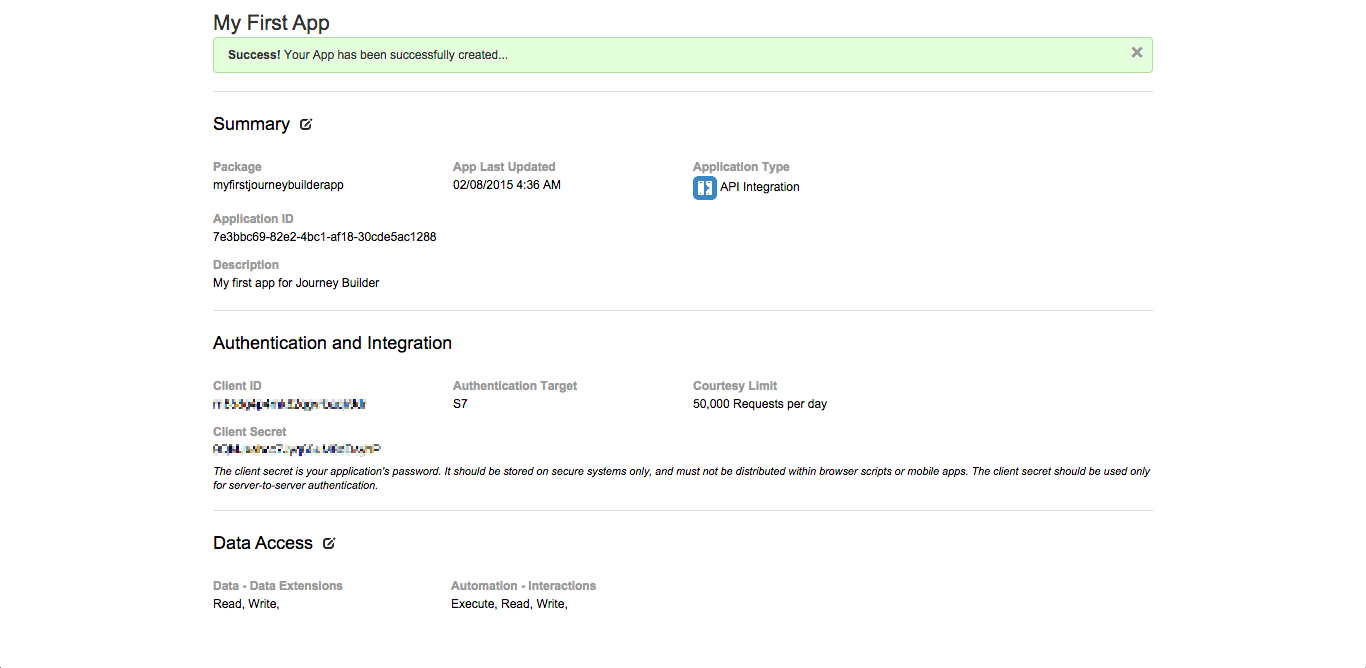Image resolution: width=1366 pixels, height=668 pixels.
Task: Click the 'Success!' alert message text
Action: pyautogui.click(x=368, y=55)
